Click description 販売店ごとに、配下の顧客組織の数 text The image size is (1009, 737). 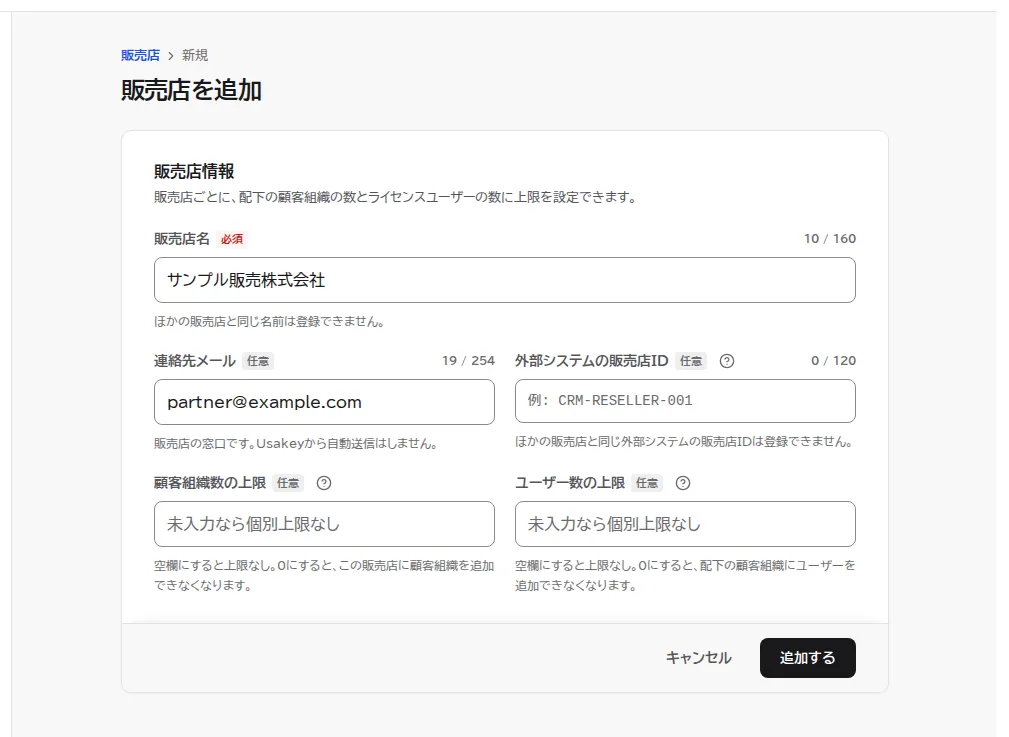[395, 197]
